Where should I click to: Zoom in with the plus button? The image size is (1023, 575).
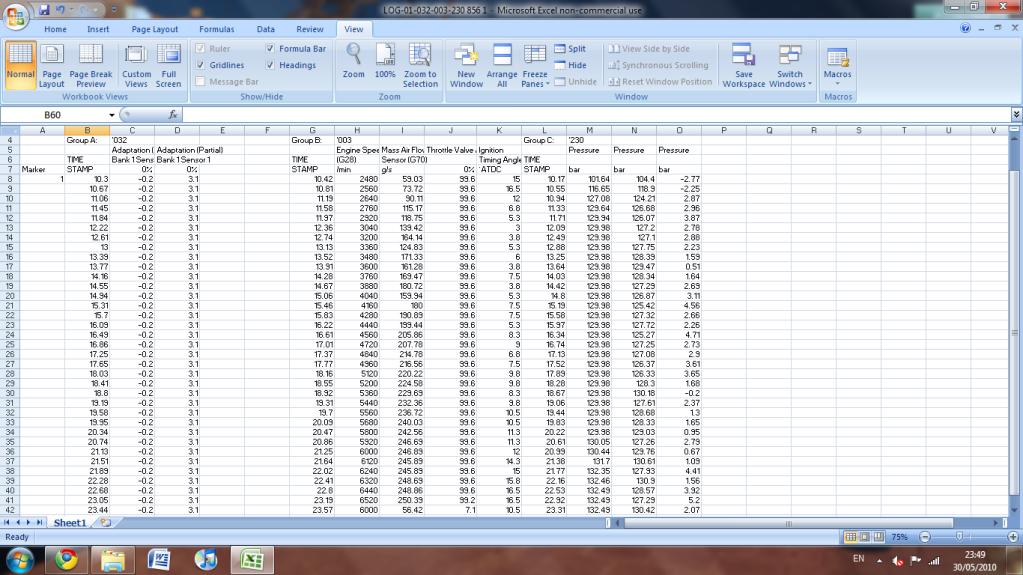[1013, 536]
